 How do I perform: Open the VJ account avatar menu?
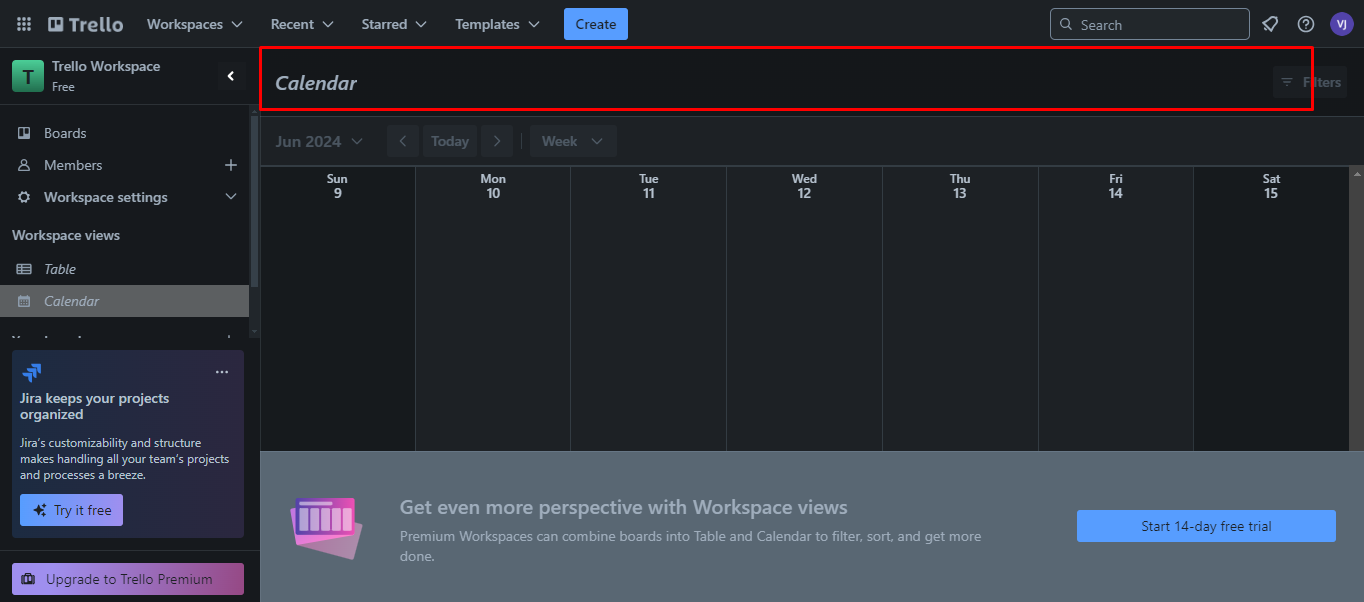tap(1341, 24)
